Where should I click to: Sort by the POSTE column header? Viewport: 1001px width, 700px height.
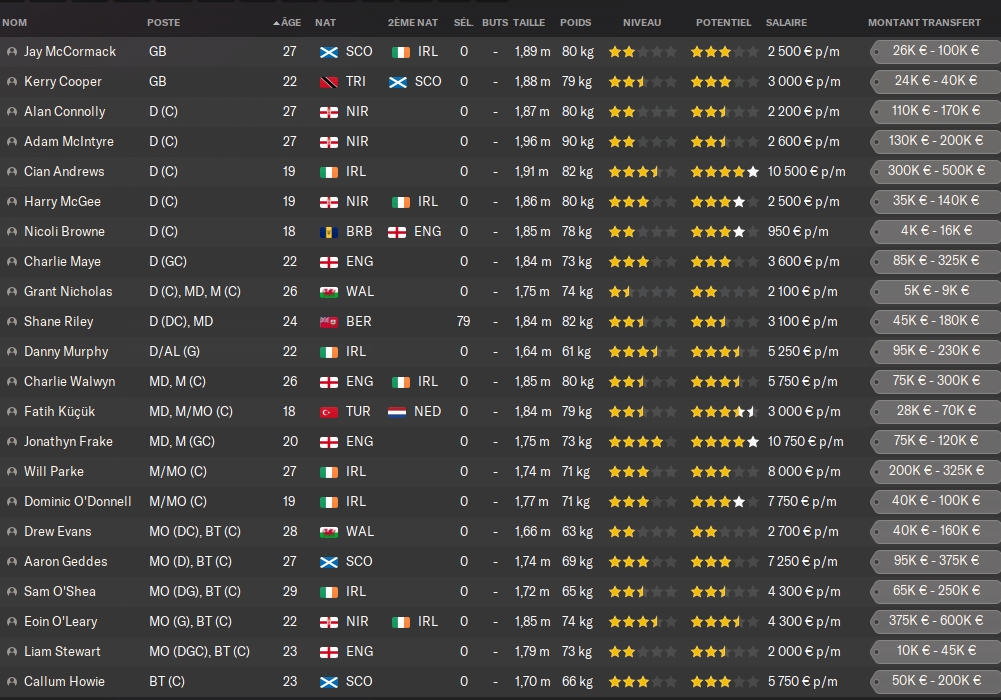point(164,22)
